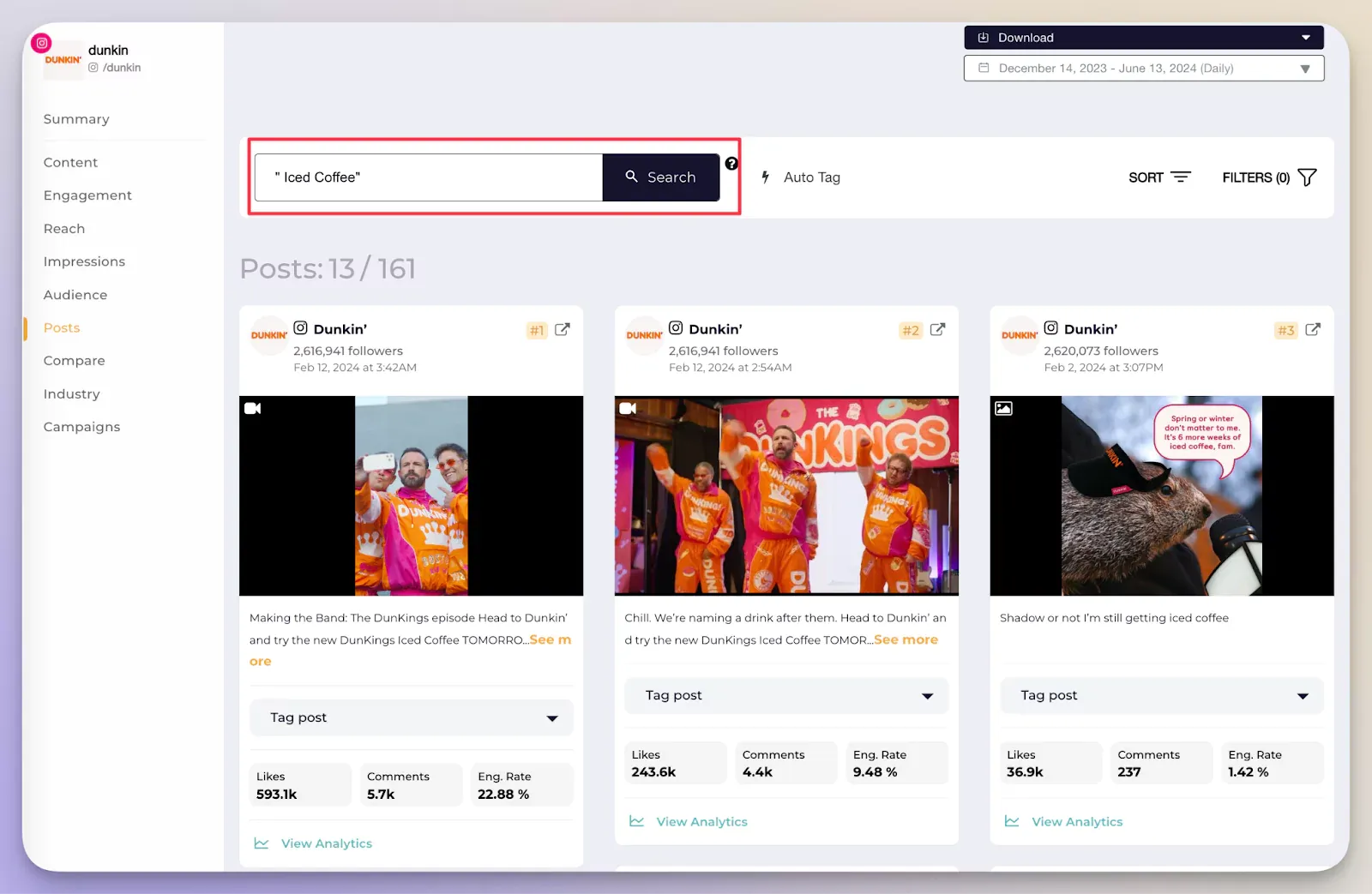Screen dimensions: 1372x894
Task: Click the download icon in Download bar
Action: click(x=984, y=38)
